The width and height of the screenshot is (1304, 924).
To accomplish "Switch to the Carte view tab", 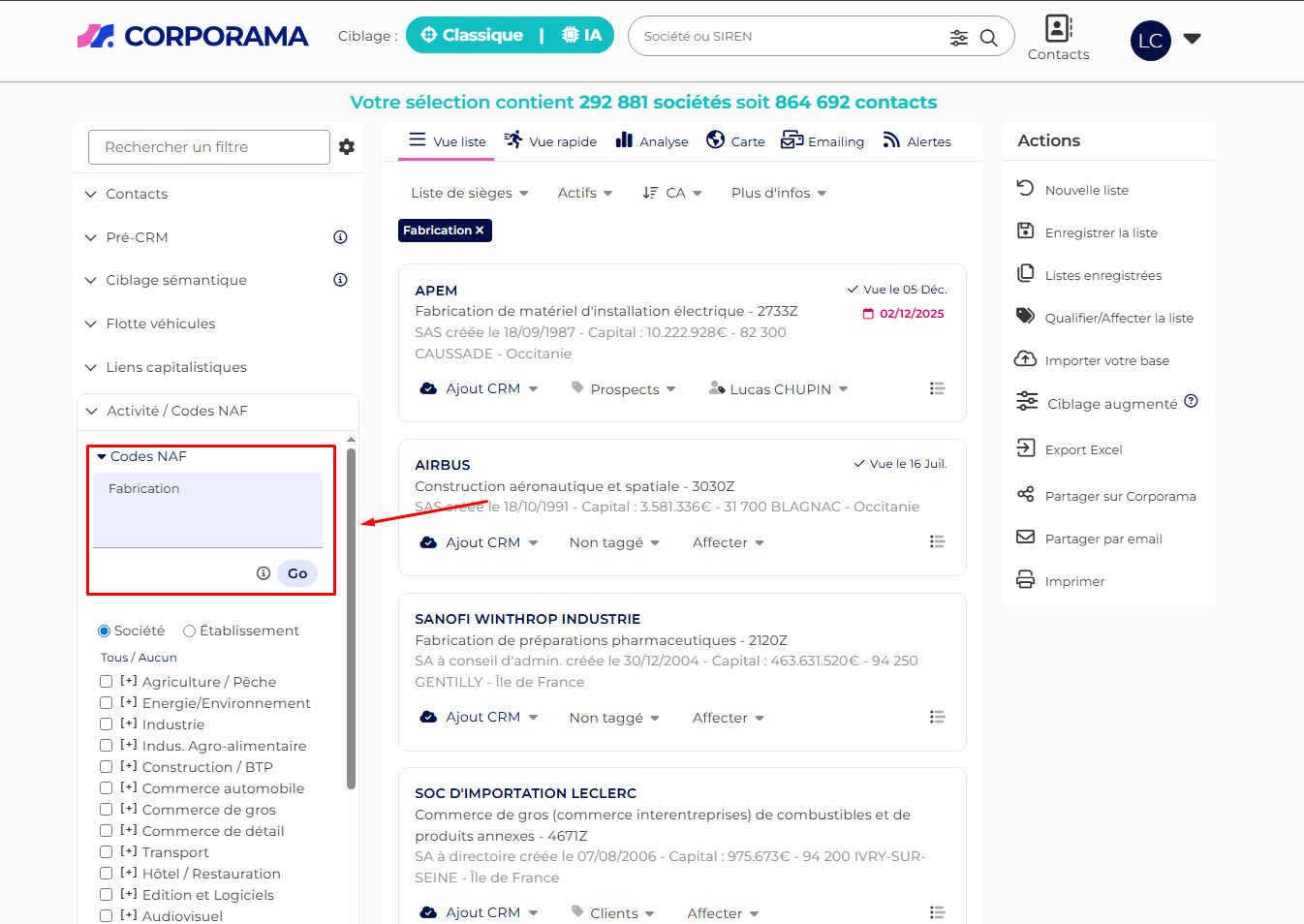I will pos(735,141).
